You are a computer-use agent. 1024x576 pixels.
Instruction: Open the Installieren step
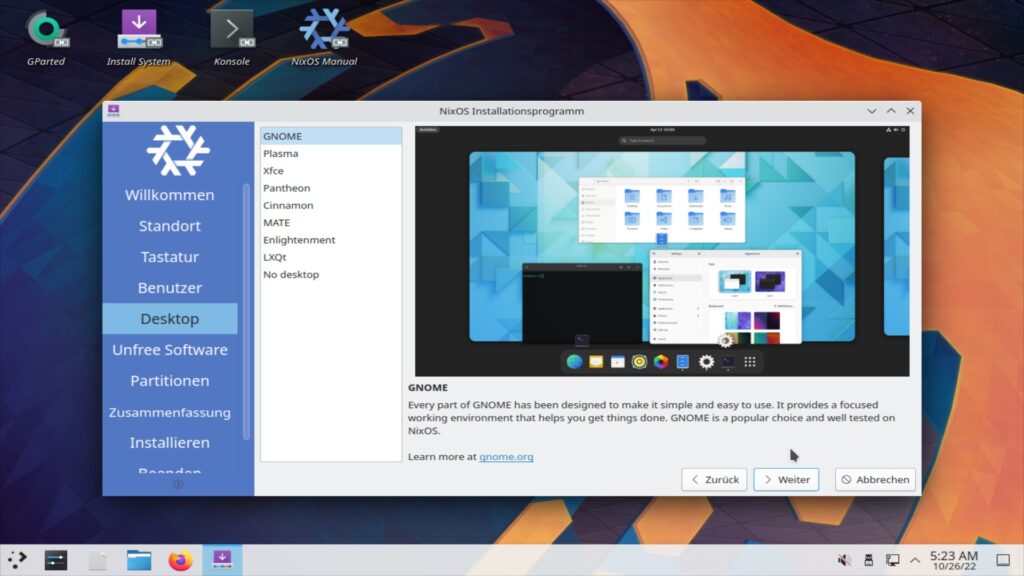[170, 443]
